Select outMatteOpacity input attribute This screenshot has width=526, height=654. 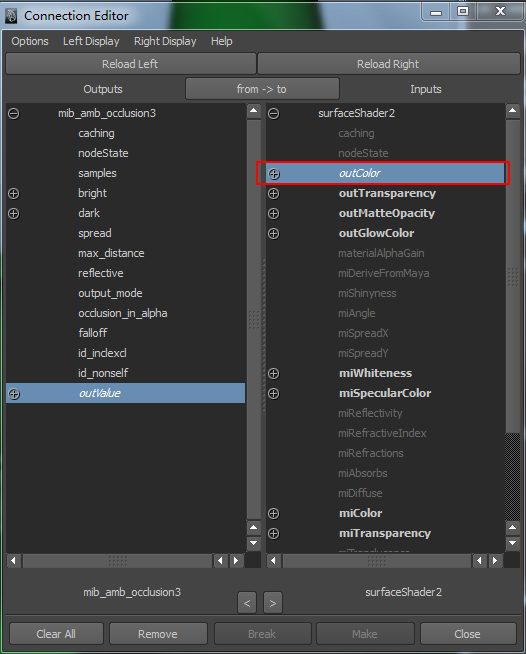(x=385, y=214)
